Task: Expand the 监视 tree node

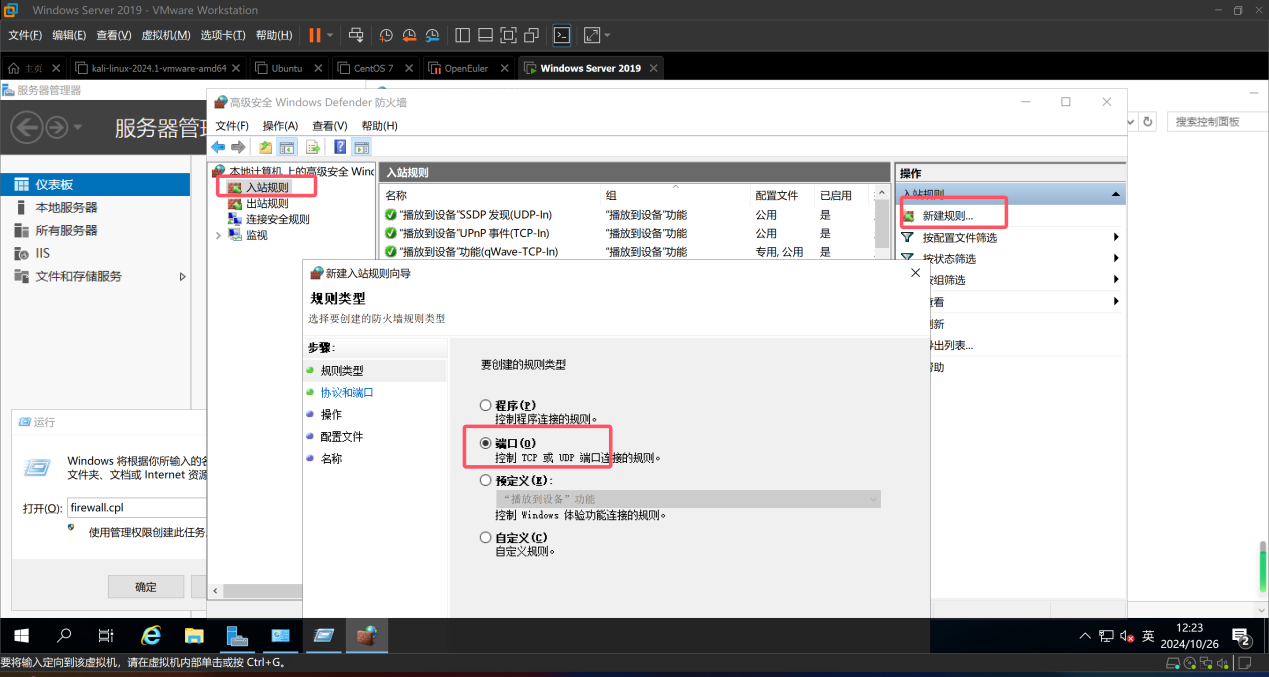Action: click(219, 235)
